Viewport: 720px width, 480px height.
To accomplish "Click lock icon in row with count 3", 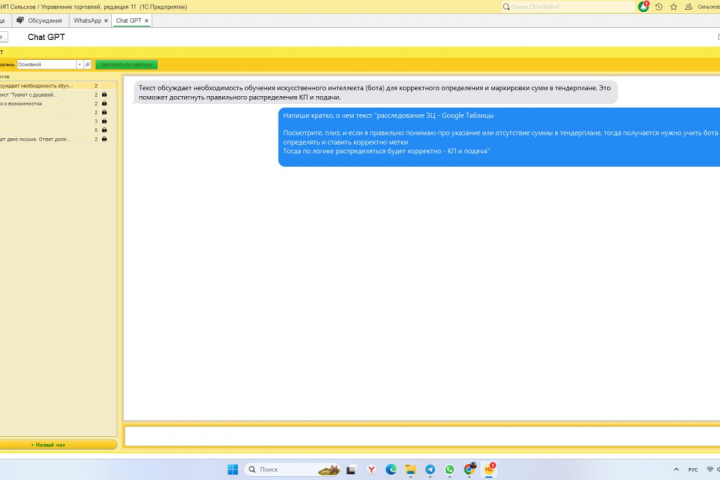I will pos(104,121).
